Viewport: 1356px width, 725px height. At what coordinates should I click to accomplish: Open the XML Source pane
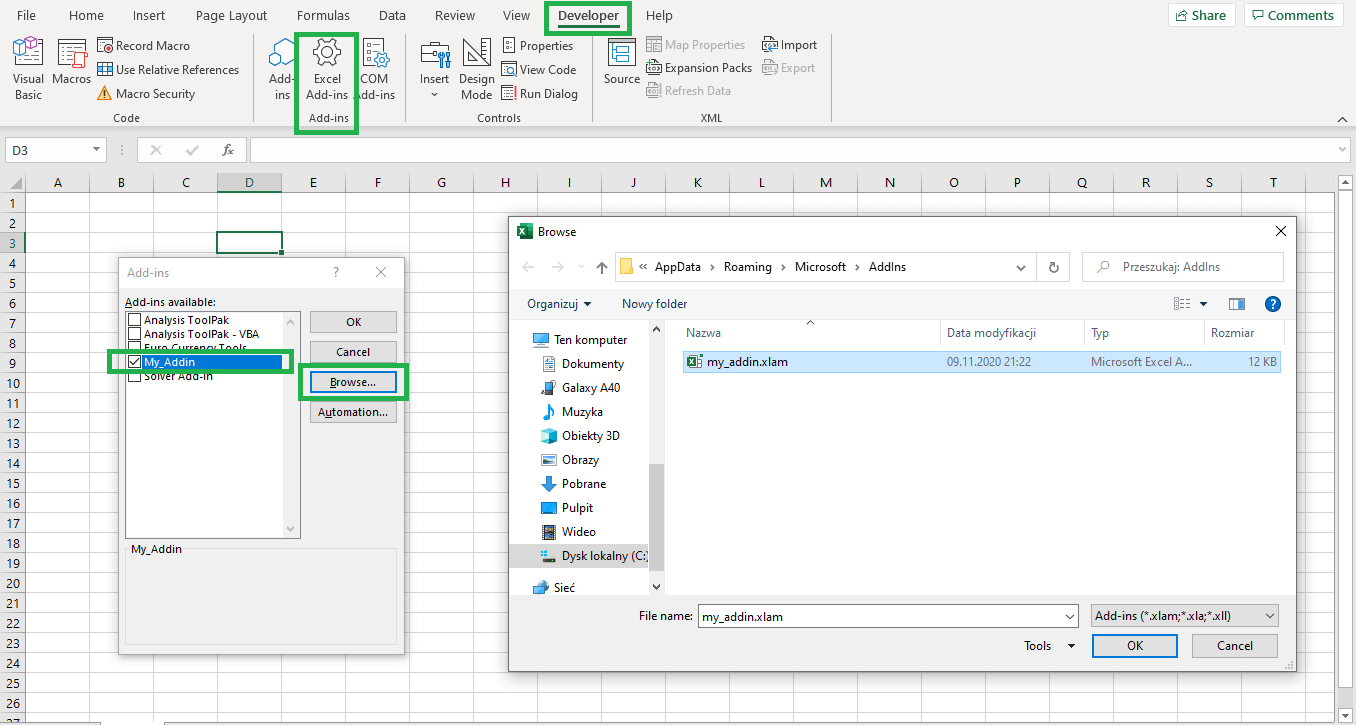pos(620,66)
